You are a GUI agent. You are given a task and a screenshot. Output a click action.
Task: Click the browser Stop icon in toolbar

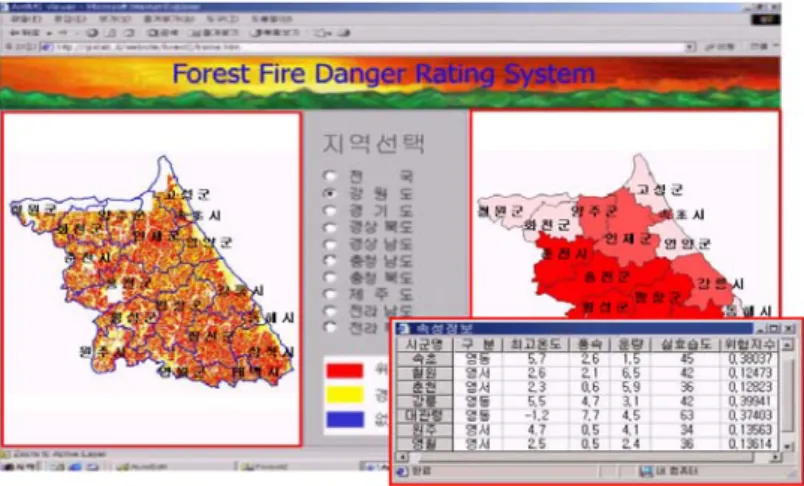coord(92,33)
